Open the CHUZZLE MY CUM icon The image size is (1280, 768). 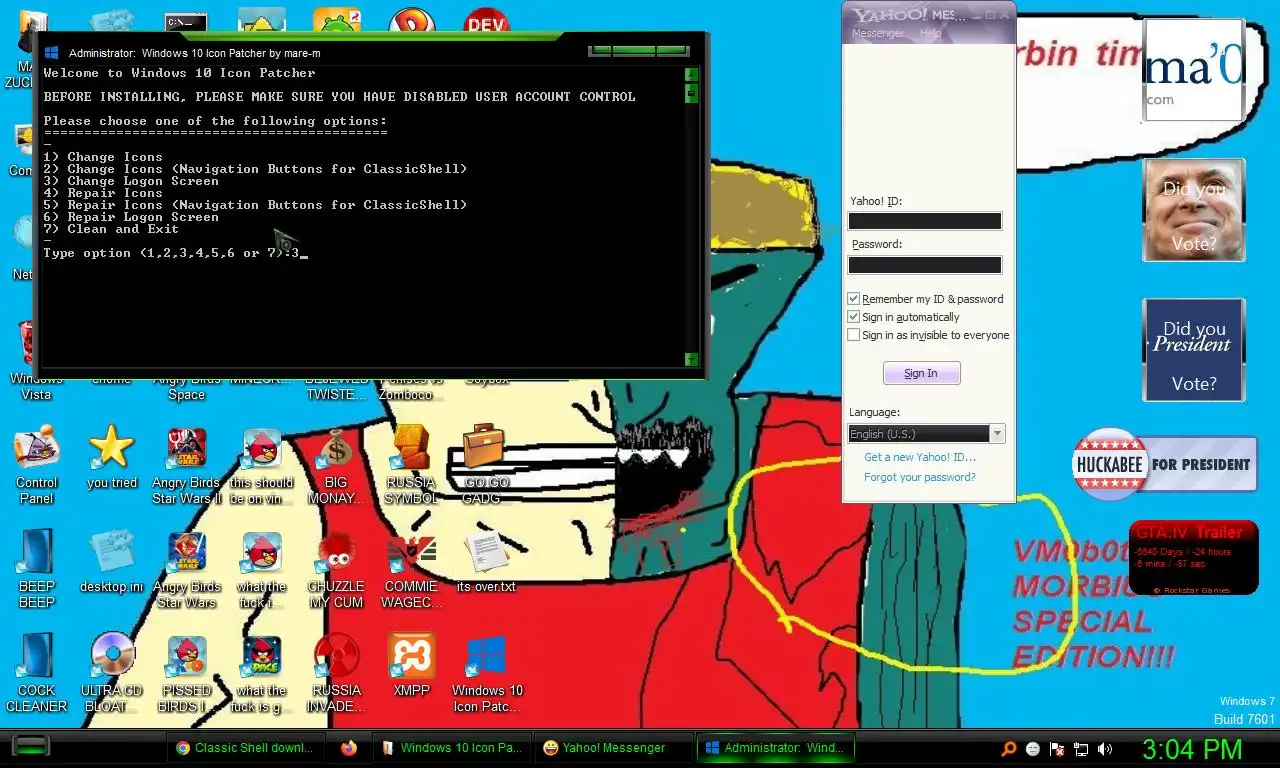336,568
